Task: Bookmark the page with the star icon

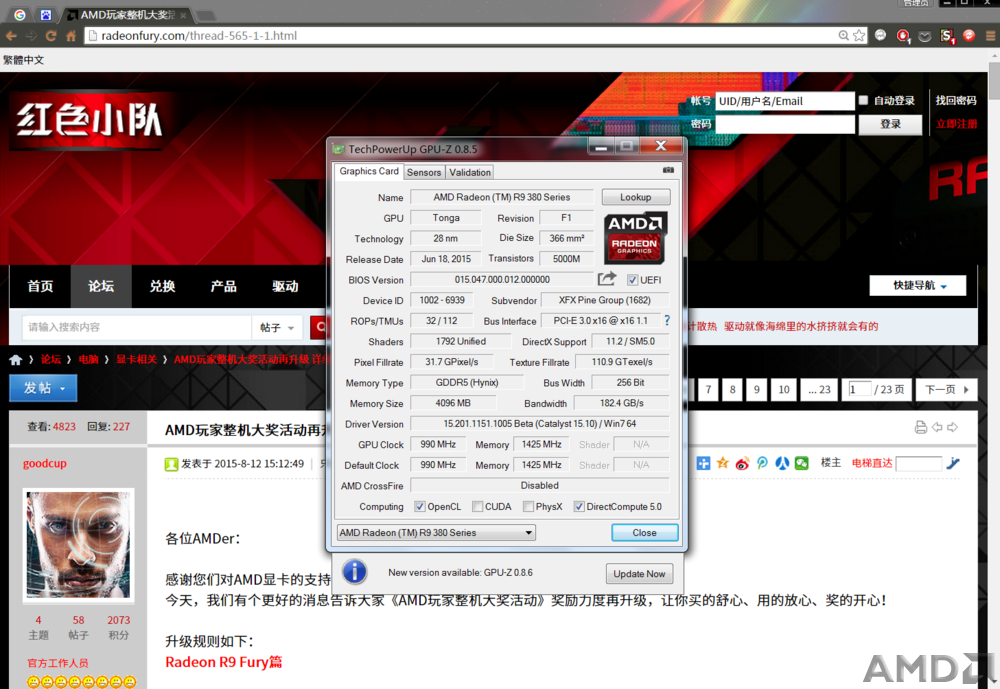Action: click(x=859, y=36)
